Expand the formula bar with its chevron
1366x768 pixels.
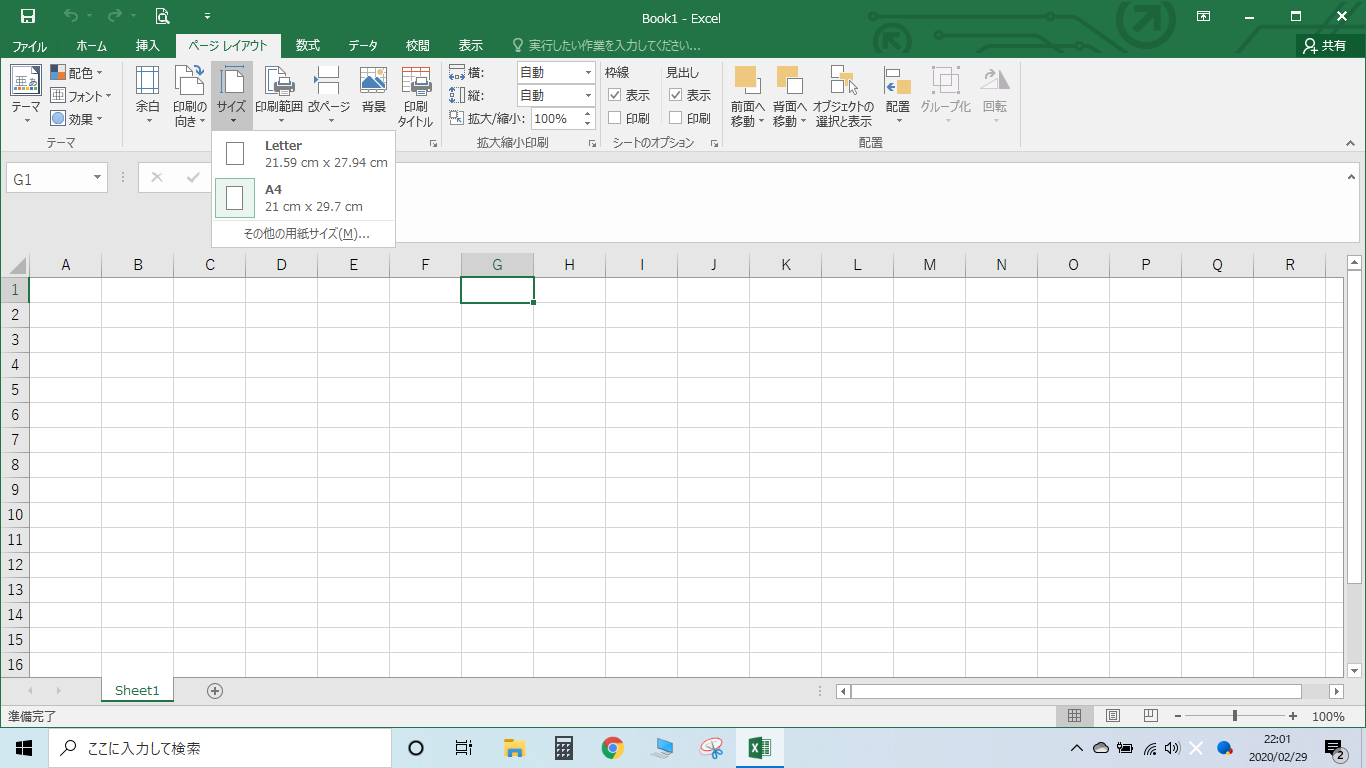(x=1352, y=177)
